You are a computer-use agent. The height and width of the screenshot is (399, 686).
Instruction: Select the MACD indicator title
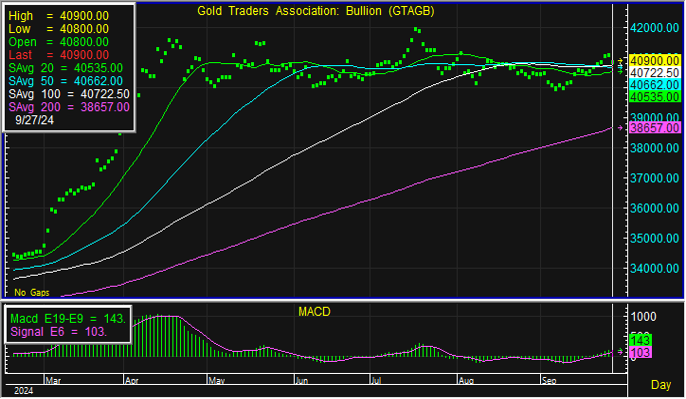click(x=314, y=312)
